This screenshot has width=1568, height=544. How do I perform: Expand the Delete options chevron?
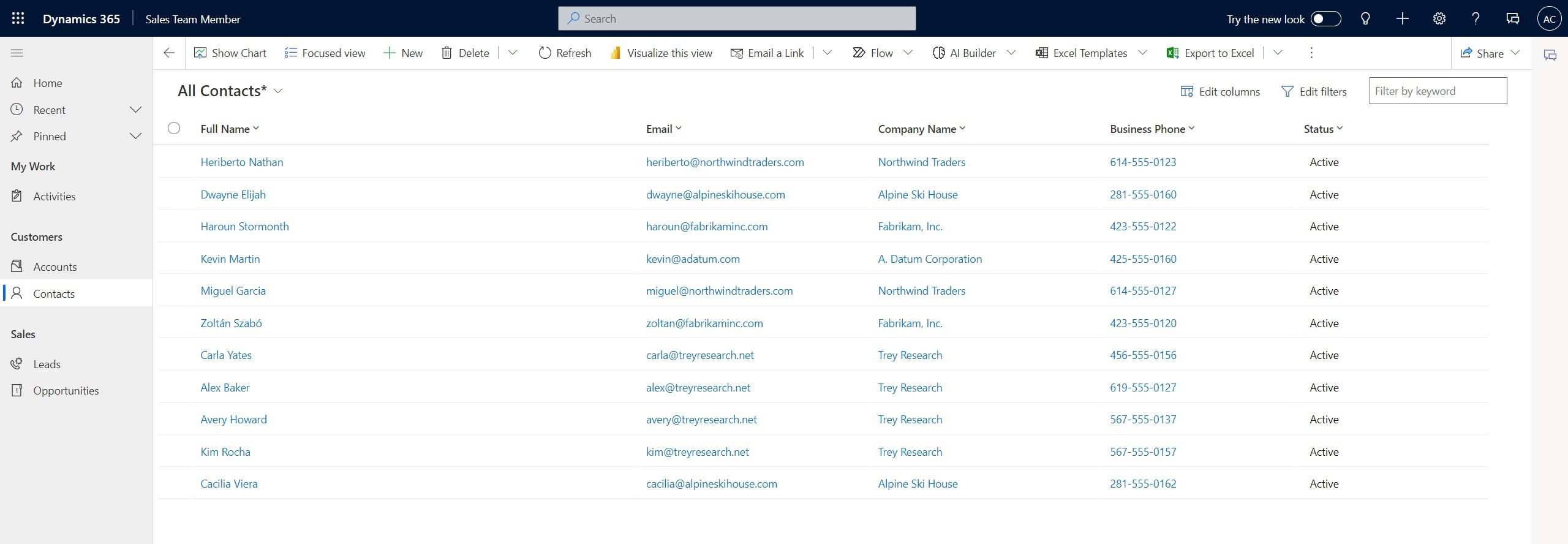click(x=513, y=53)
